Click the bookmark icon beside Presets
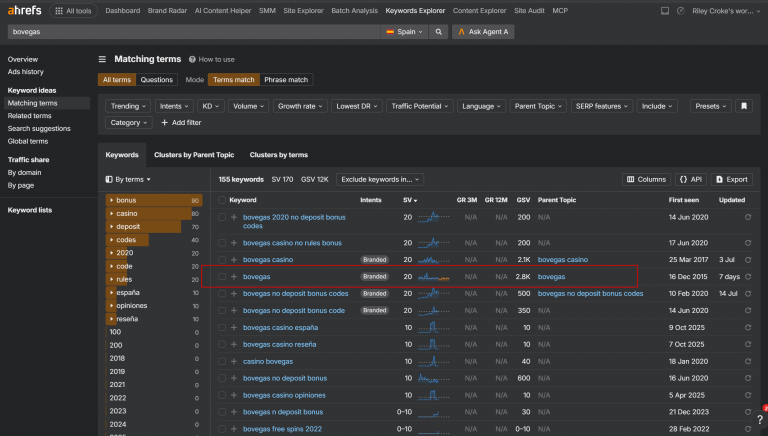 coord(744,106)
